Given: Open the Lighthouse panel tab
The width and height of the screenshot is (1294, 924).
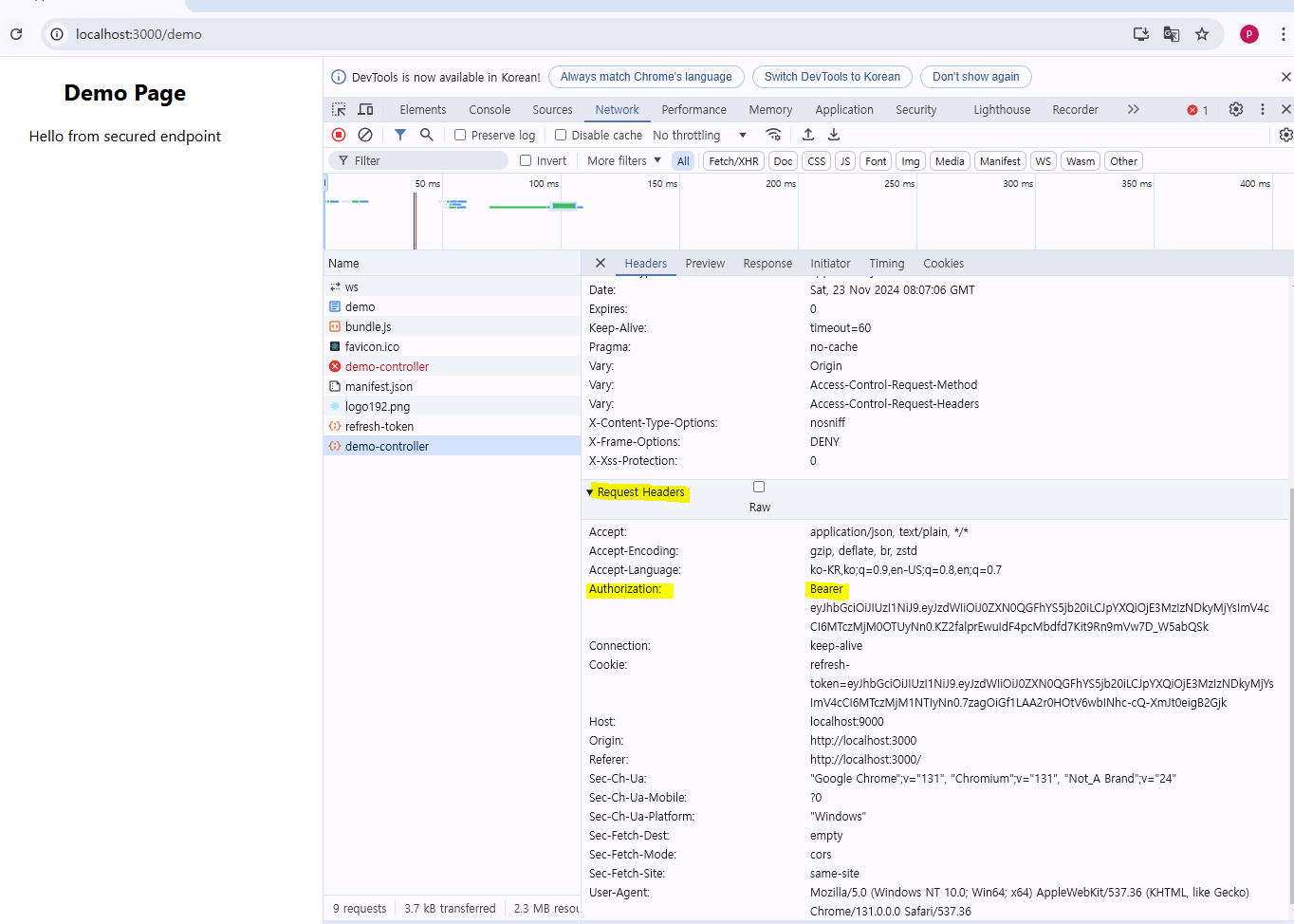Looking at the screenshot, I should [1002, 109].
